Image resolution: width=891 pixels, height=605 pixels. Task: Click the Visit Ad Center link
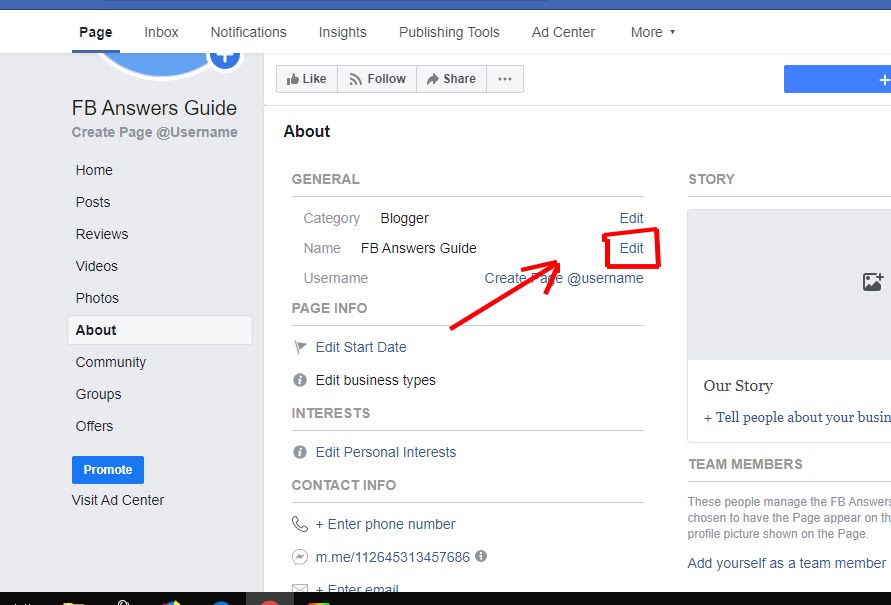coord(118,500)
